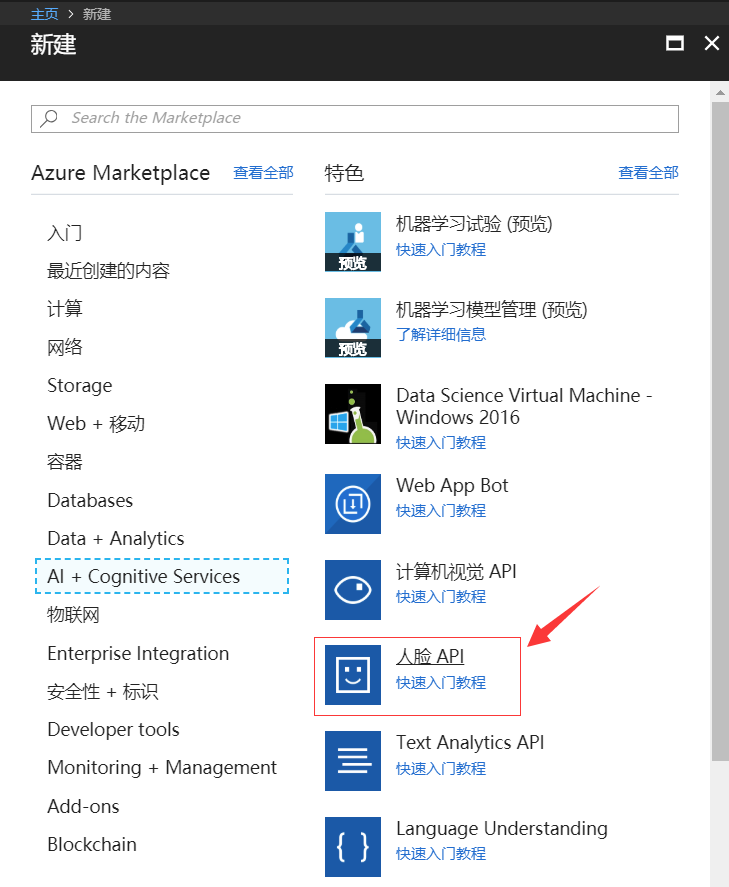Viewport: 729px width, 887px height.
Task: Open the Text Analytics API icon
Action: click(x=352, y=761)
